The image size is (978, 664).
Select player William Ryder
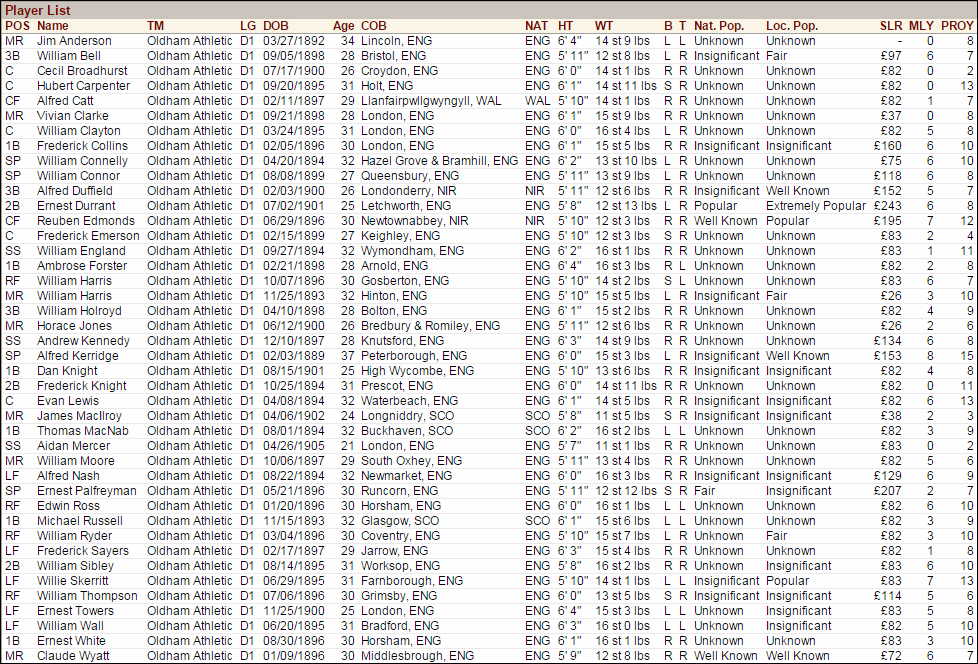coord(74,536)
